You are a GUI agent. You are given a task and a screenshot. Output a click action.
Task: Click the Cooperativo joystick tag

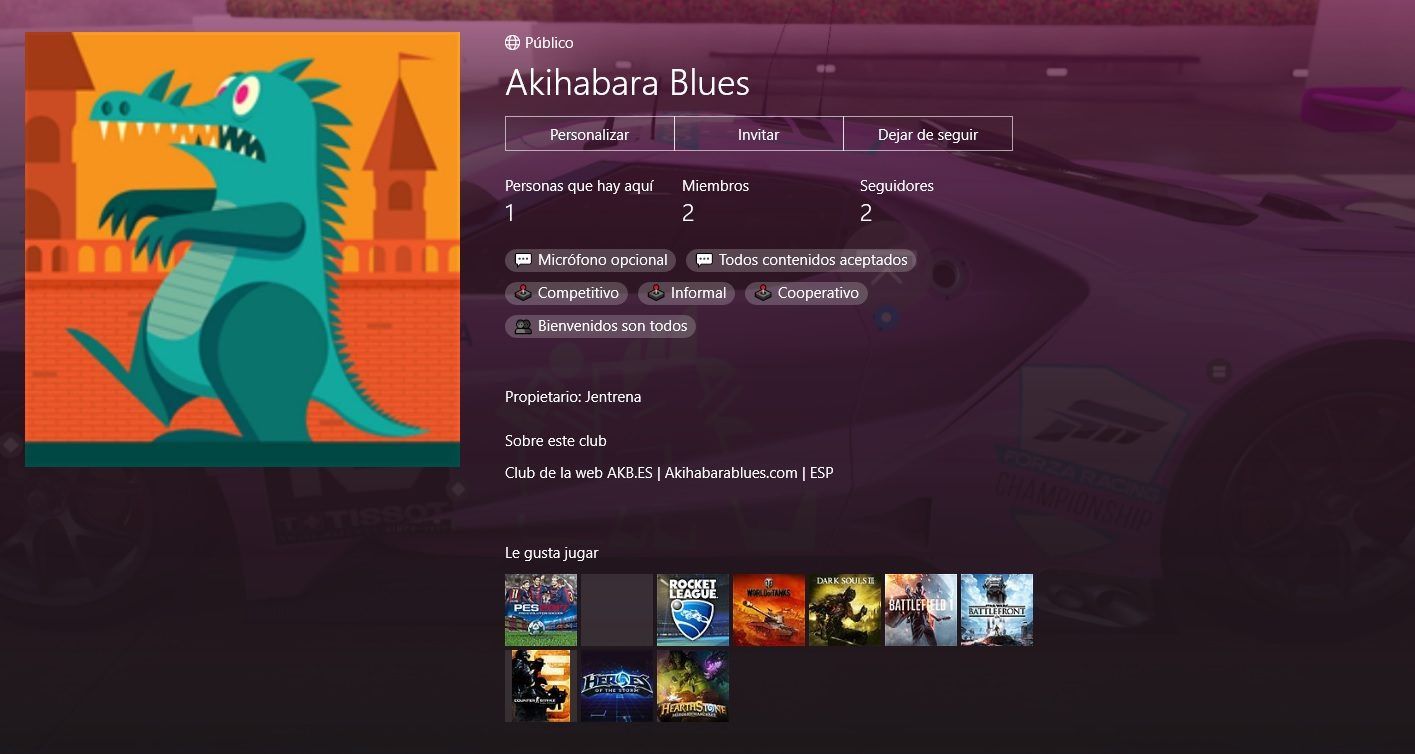pos(807,293)
